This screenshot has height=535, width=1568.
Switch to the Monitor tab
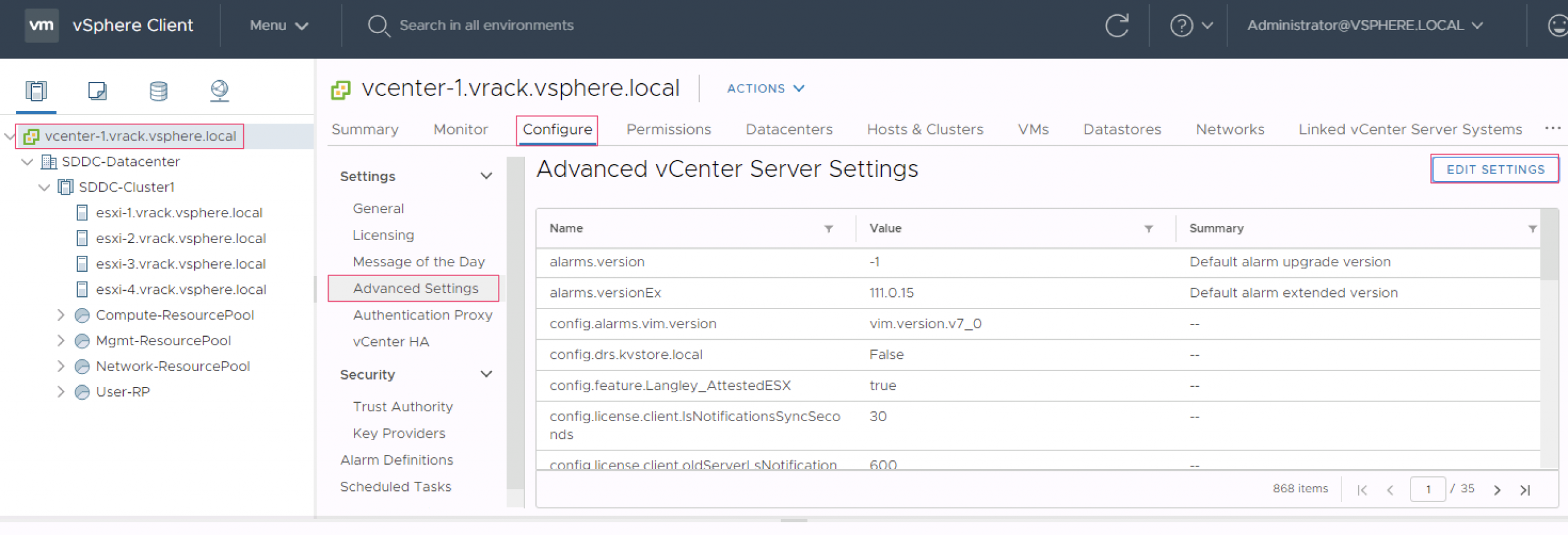coord(461,130)
